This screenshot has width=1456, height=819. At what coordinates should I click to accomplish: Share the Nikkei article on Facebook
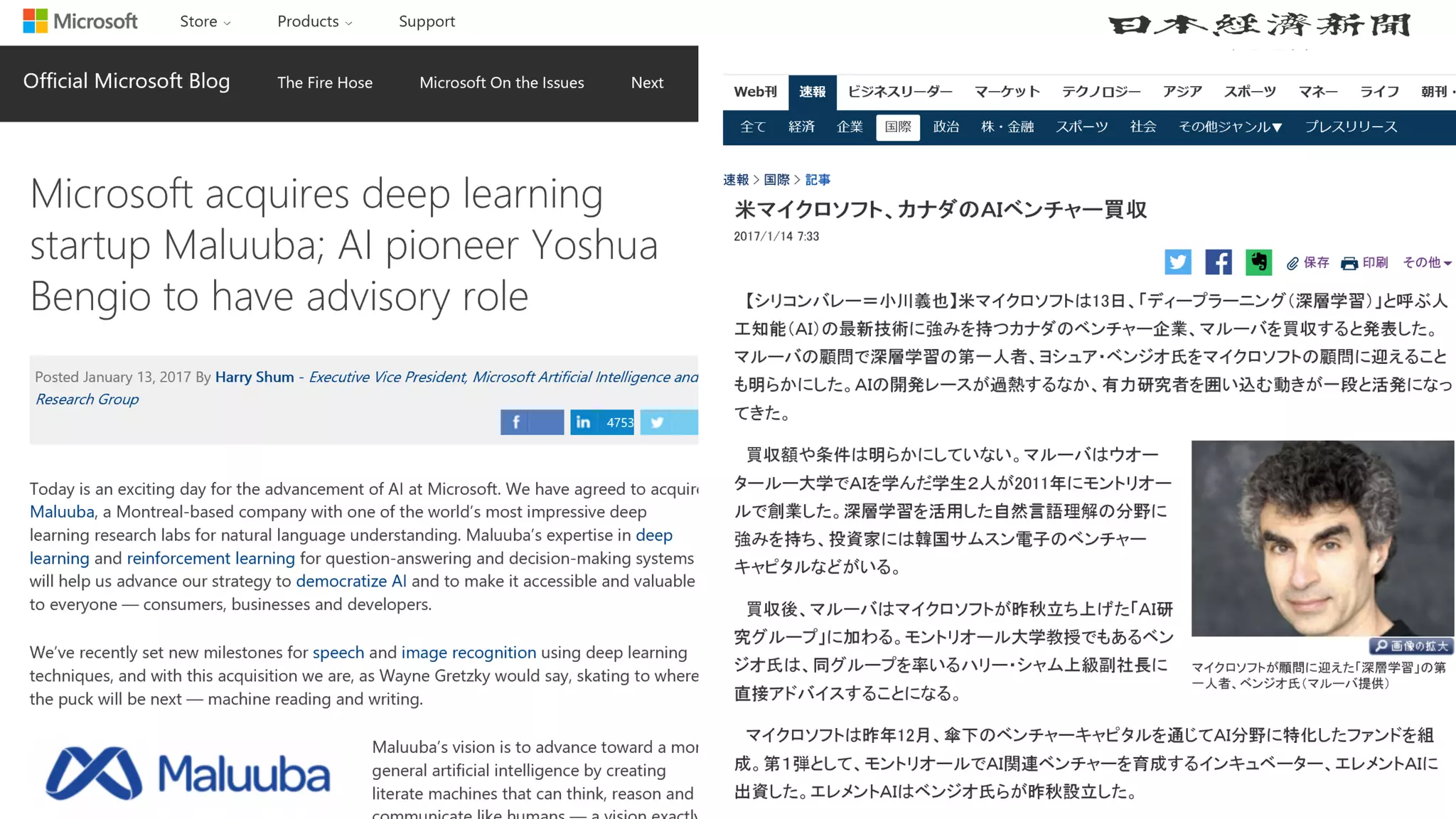coord(1218,262)
